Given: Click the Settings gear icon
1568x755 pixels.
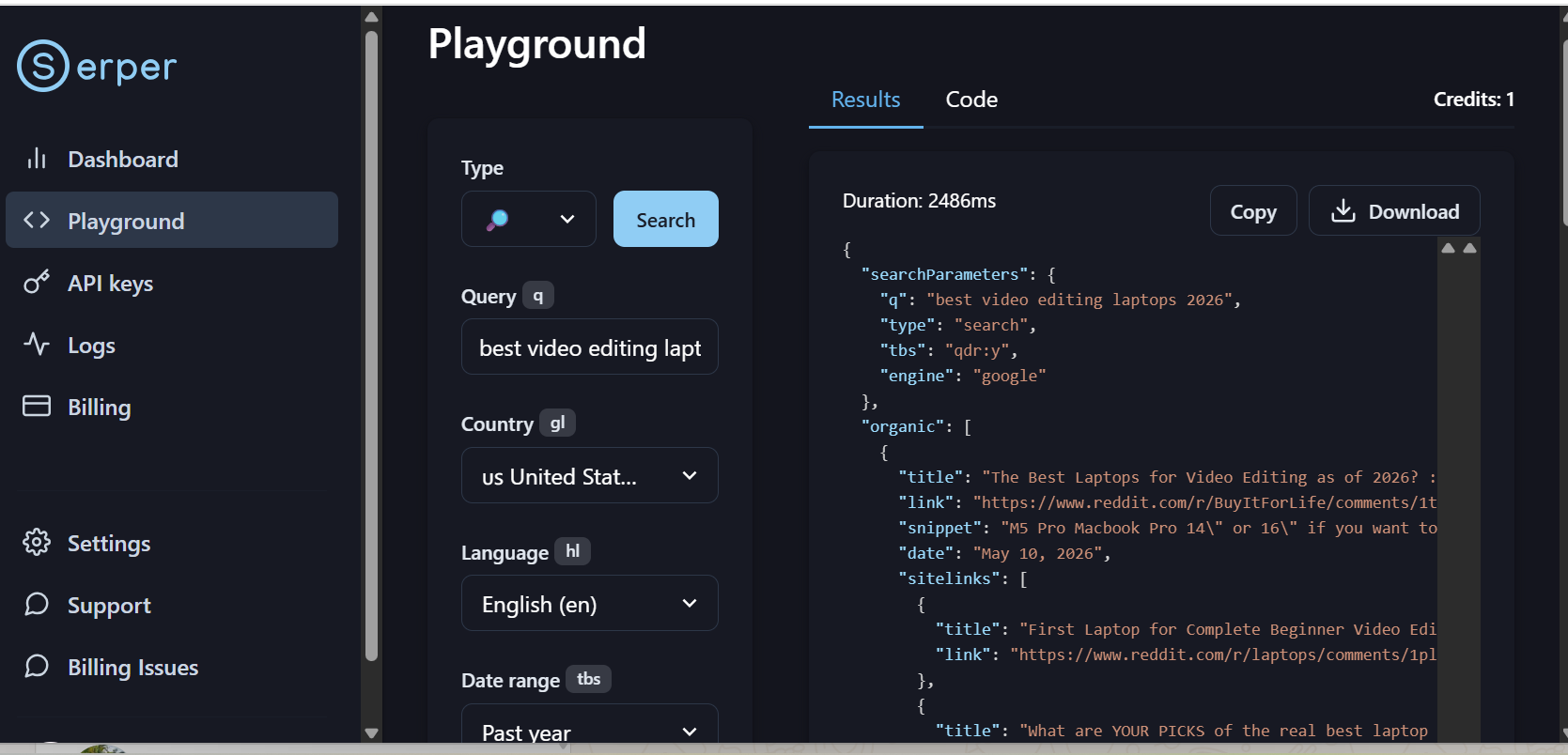Looking at the screenshot, I should coord(37,542).
